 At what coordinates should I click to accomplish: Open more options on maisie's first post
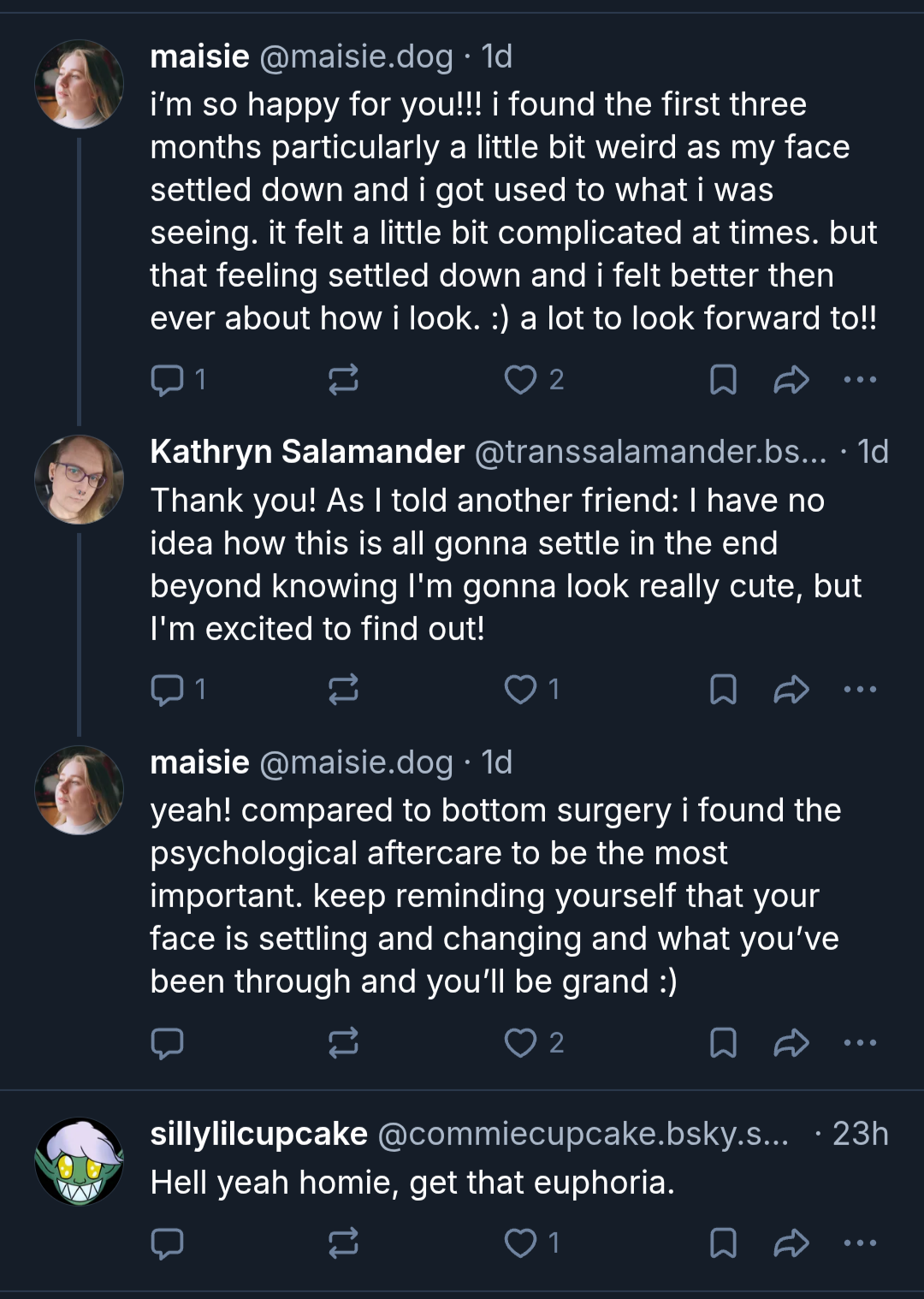click(x=860, y=379)
